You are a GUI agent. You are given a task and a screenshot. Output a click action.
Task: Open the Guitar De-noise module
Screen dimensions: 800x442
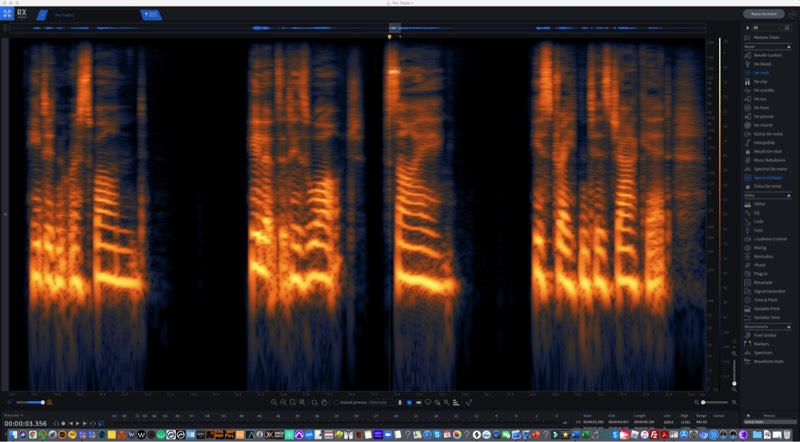pyautogui.click(x=767, y=134)
